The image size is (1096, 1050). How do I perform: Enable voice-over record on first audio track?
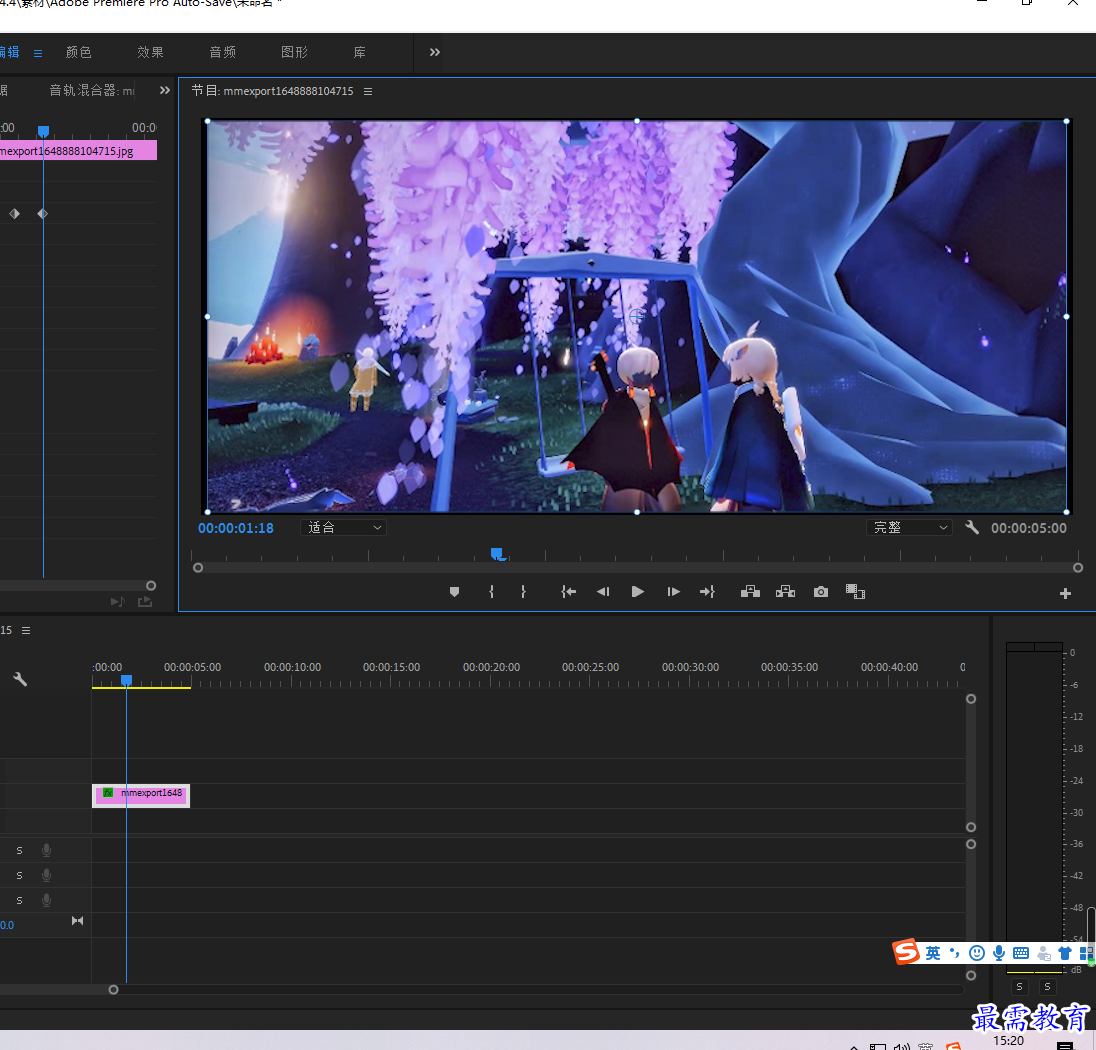pos(46,850)
